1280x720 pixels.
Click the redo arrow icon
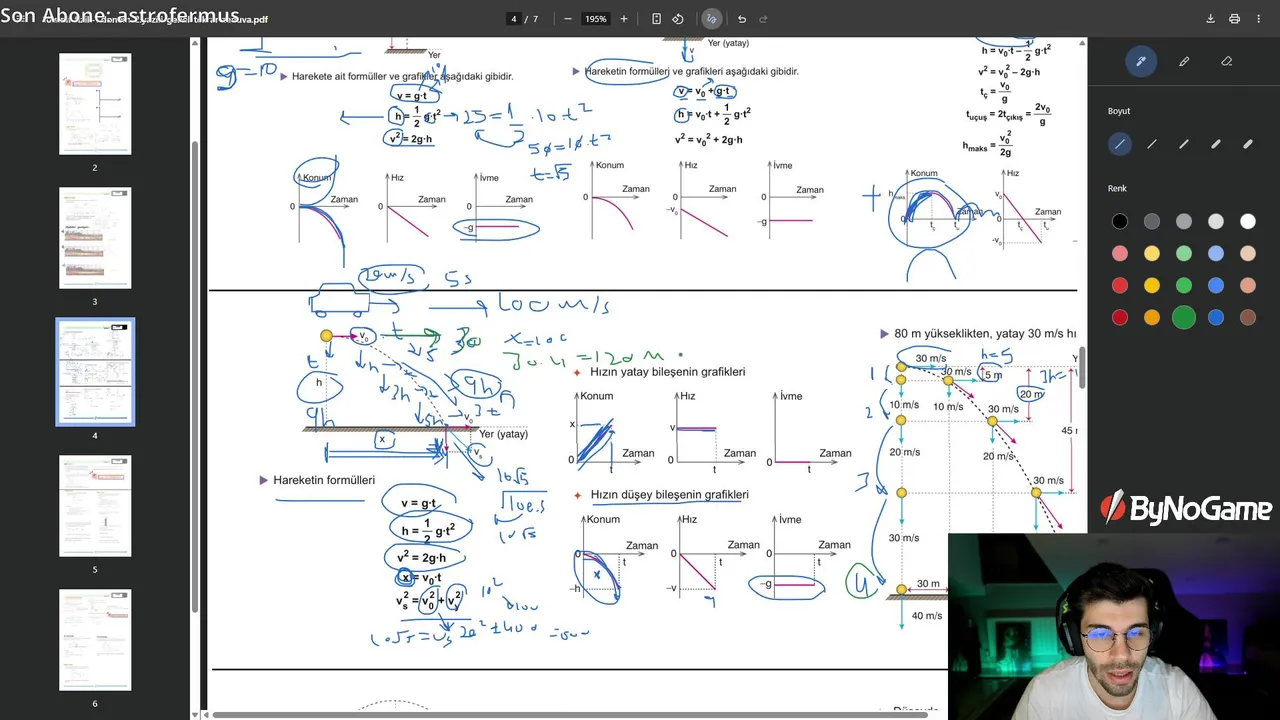point(764,19)
